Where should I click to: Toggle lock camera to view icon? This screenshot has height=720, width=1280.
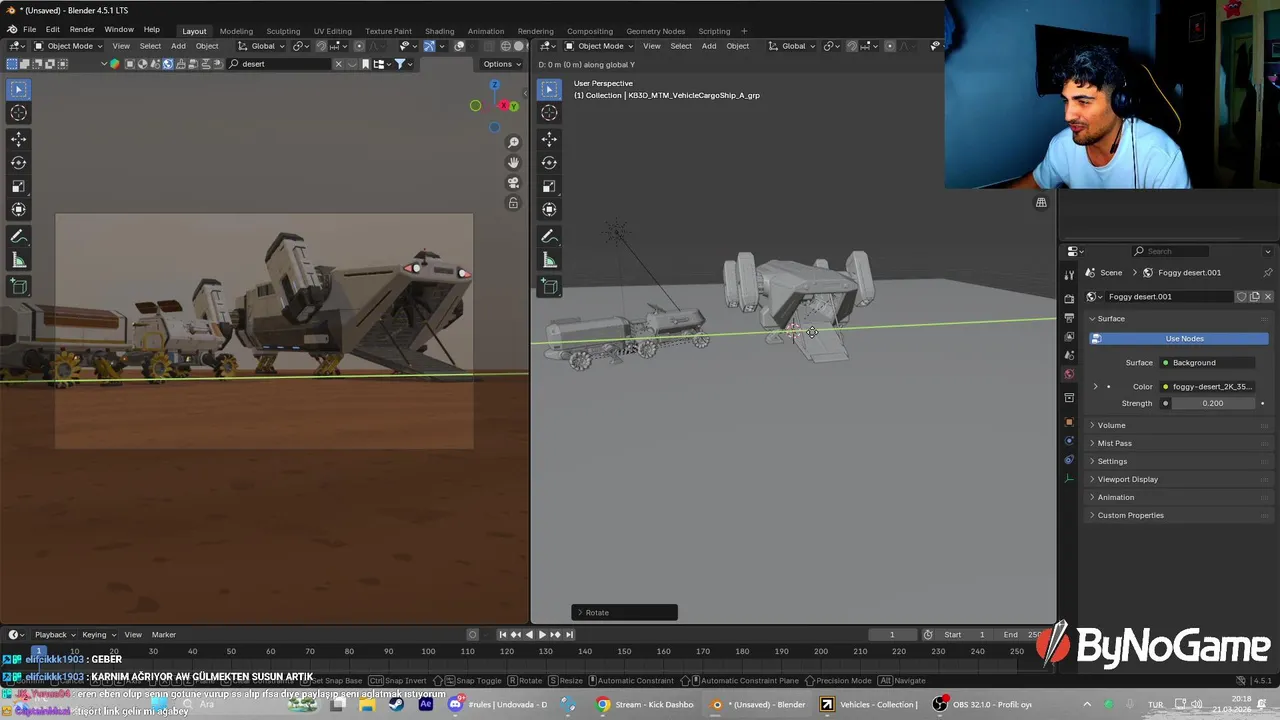click(x=513, y=203)
